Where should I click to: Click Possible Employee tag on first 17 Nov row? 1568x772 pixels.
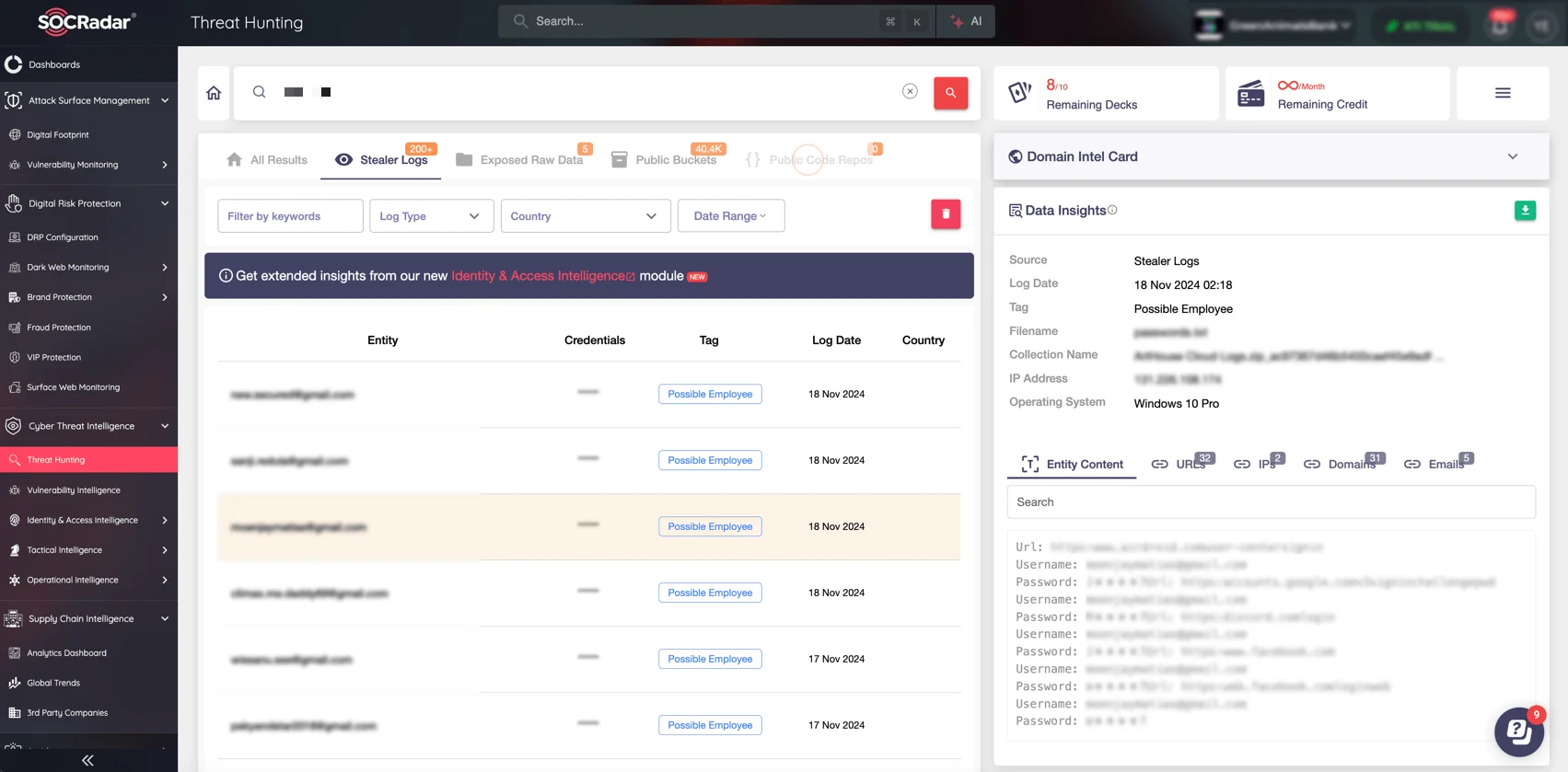pos(710,659)
